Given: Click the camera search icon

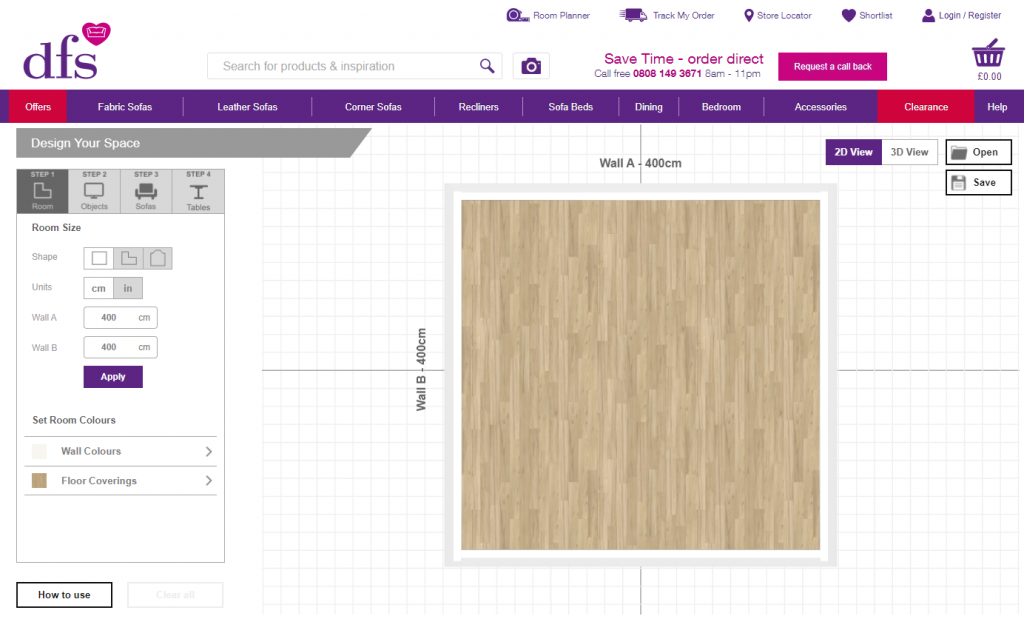Looking at the screenshot, I should pos(531,65).
